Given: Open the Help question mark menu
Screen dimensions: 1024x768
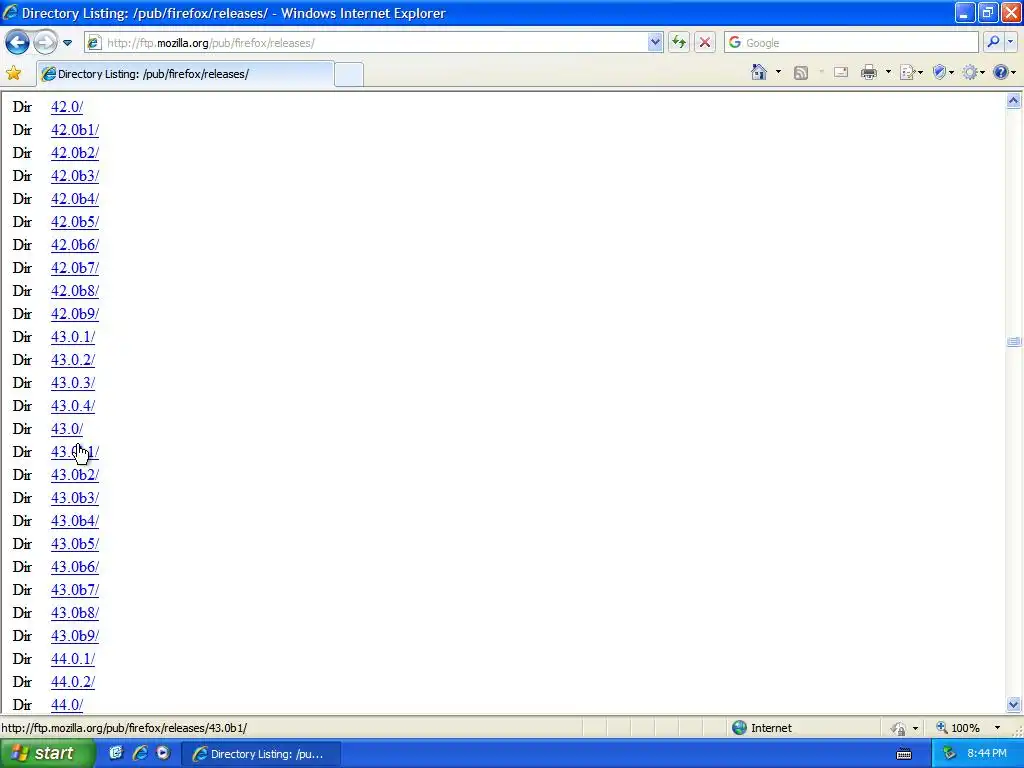Looking at the screenshot, I should pyautogui.click(x=1004, y=72).
